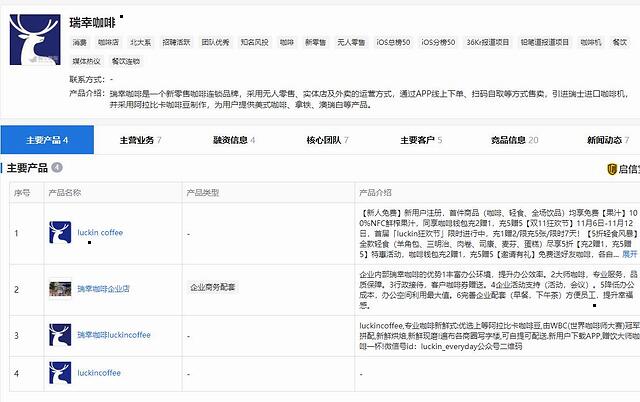640x402 pixels.
Task: Click the 企业商务配套 product type tag
Action: pos(213,287)
